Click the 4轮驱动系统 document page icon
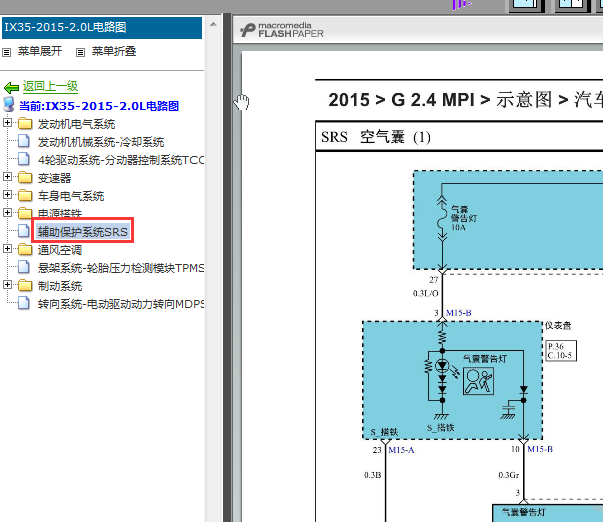Viewport: 603px width, 522px height. (x=24, y=159)
